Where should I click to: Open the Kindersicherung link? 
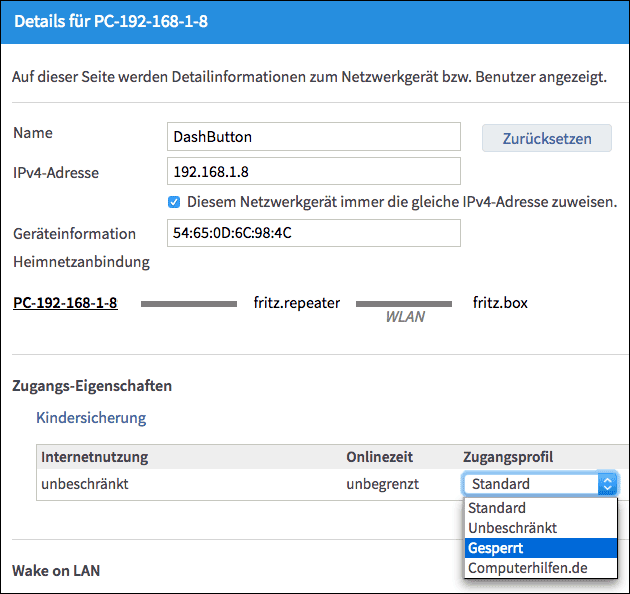click(91, 417)
